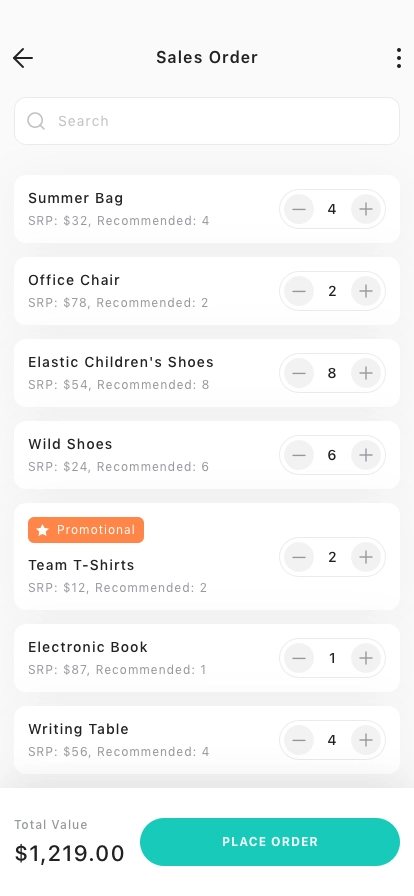Click the magnifier search icon
The height and width of the screenshot is (896, 414).
coord(36,121)
